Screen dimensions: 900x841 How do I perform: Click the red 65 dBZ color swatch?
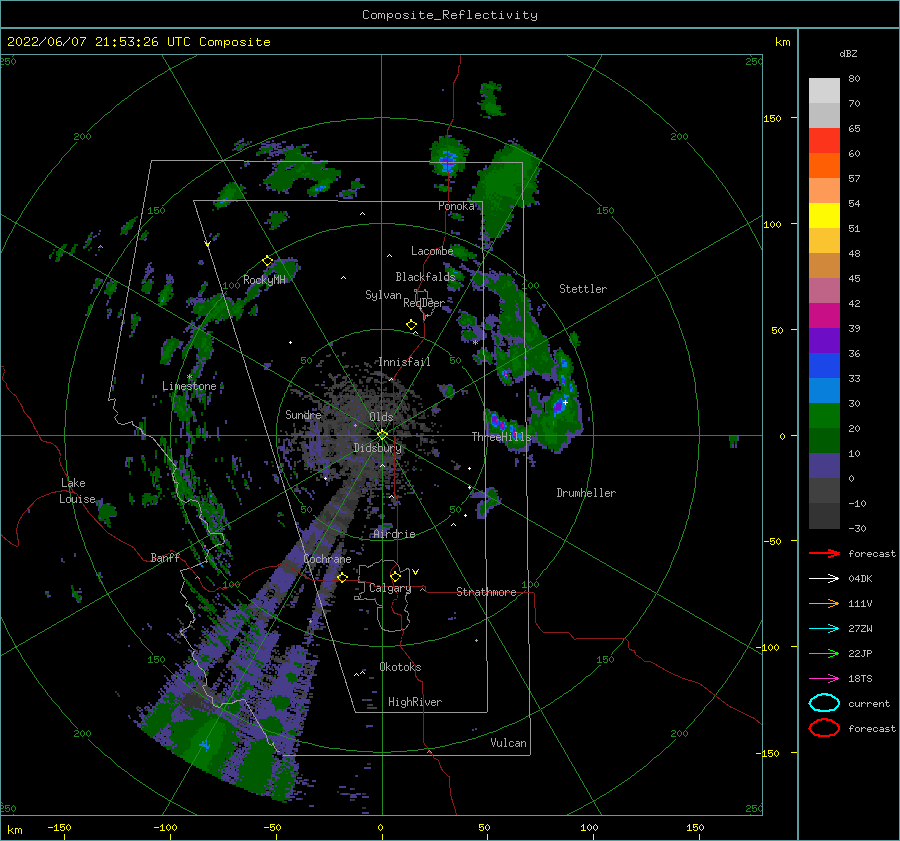click(x=824, y=141)
